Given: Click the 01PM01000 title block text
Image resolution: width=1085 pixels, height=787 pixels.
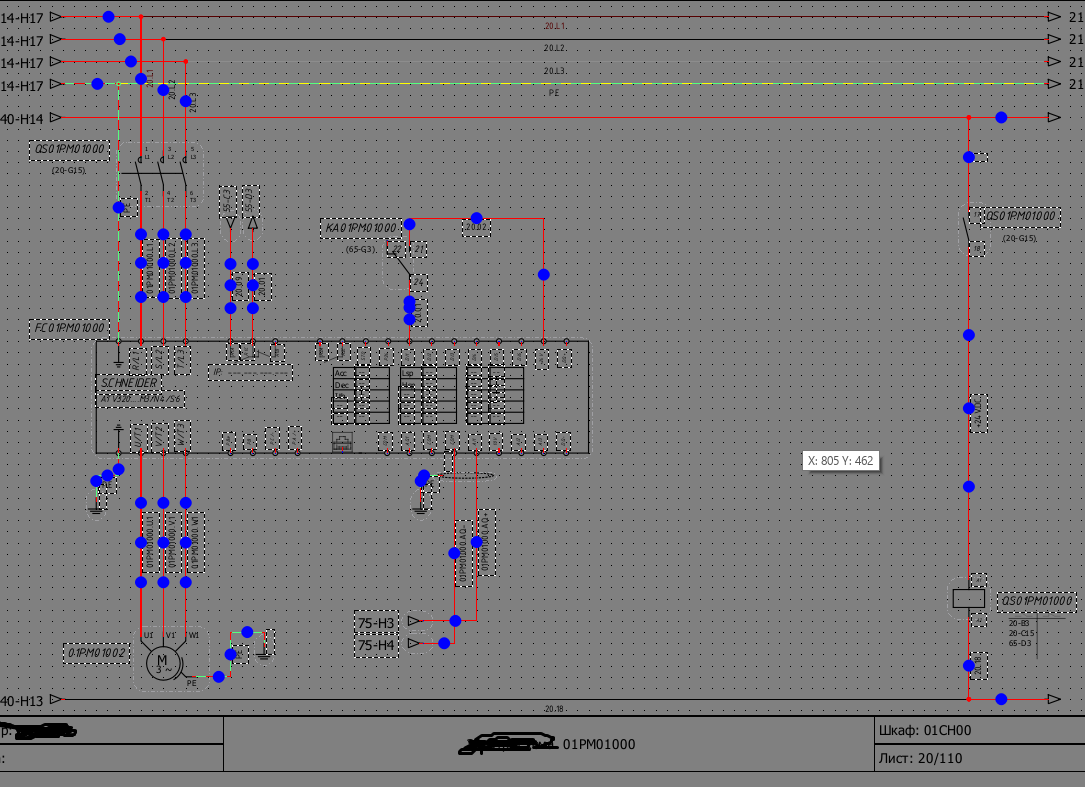Looking at the screenshot, I should click(x=598, y=744).
